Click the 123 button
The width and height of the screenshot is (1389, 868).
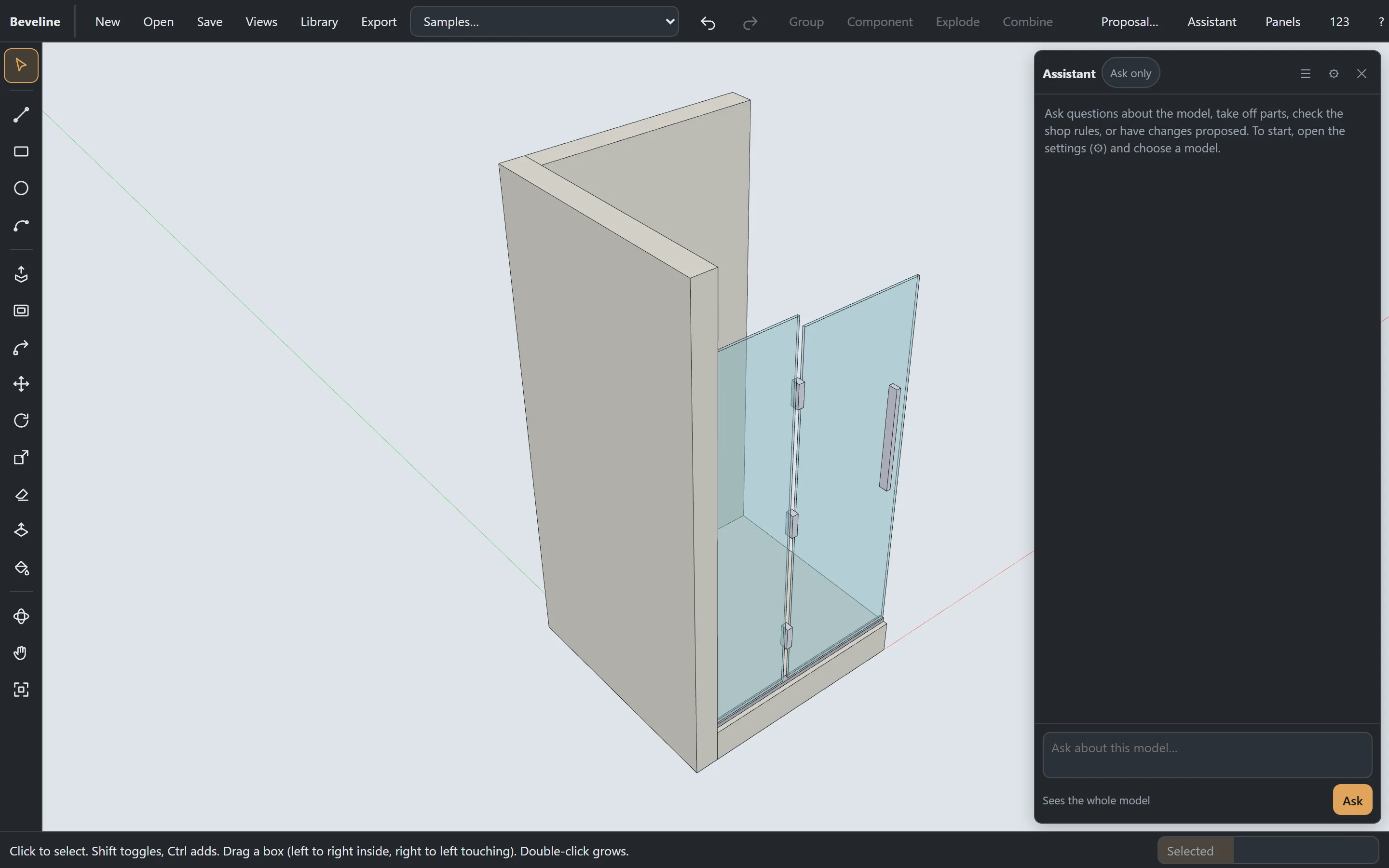(x=1339, y=22)
